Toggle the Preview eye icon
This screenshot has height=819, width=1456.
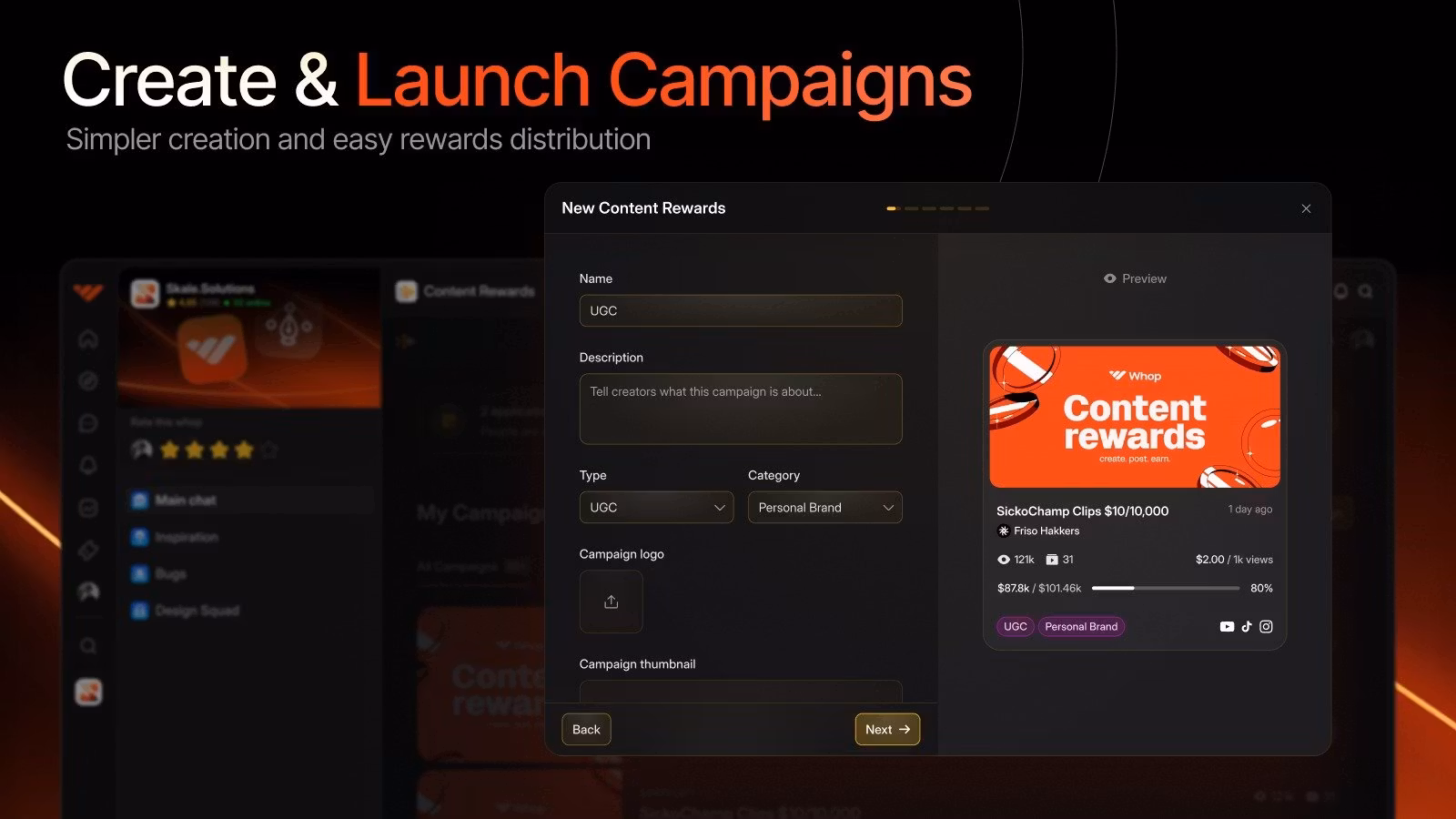[1109, 278]
